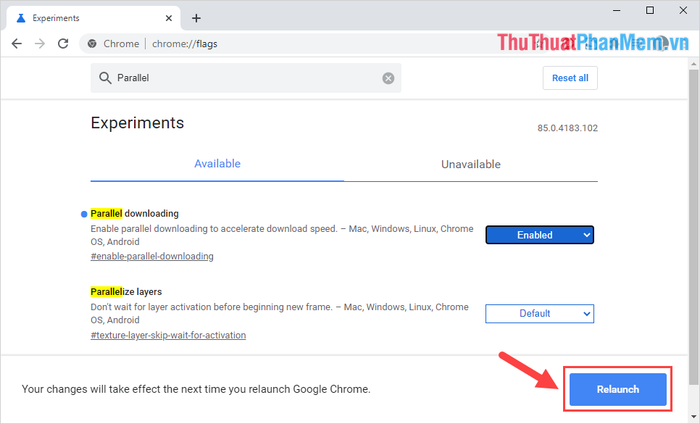Click into the search flags field
Viewport: 700px width, 424px height.
click(246, 78)
